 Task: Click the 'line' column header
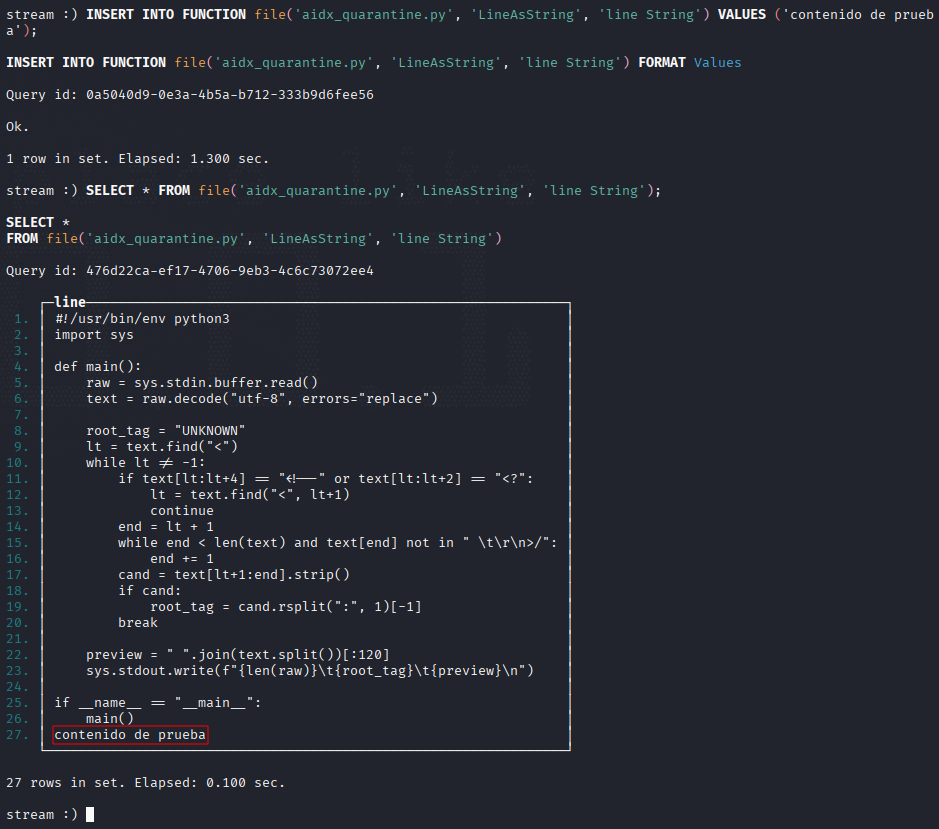[x=69, y=302]
